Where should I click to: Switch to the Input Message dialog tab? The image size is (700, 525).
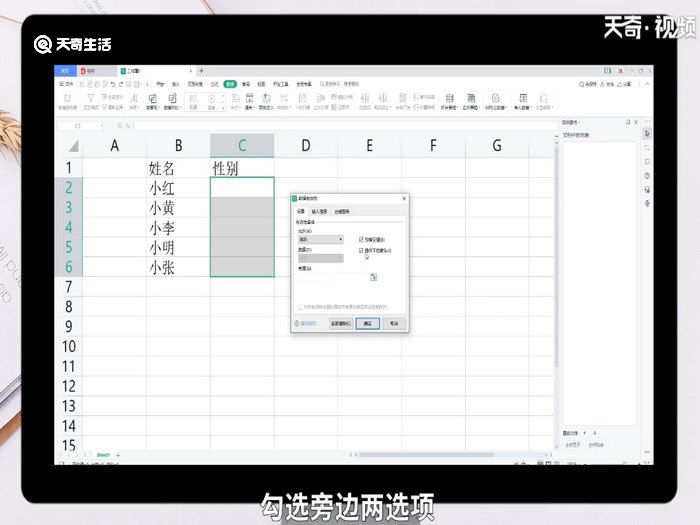pos(319,211)
